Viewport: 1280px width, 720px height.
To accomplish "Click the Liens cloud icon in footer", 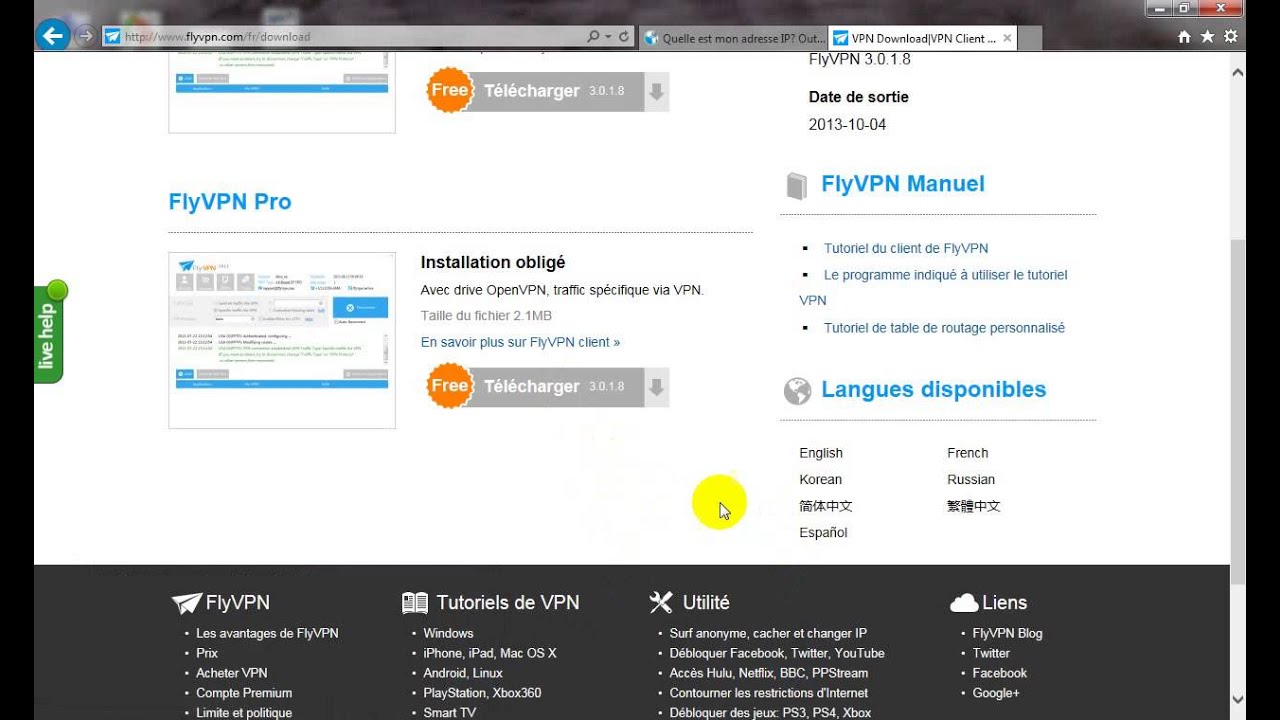I will (964, 603).
